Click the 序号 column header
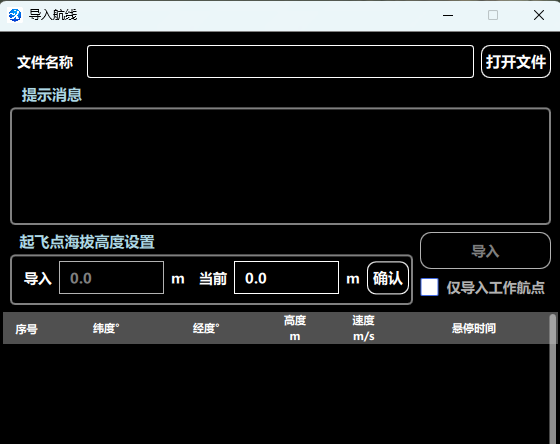This screenshot has height=444, width=560. tap(26, 329)
